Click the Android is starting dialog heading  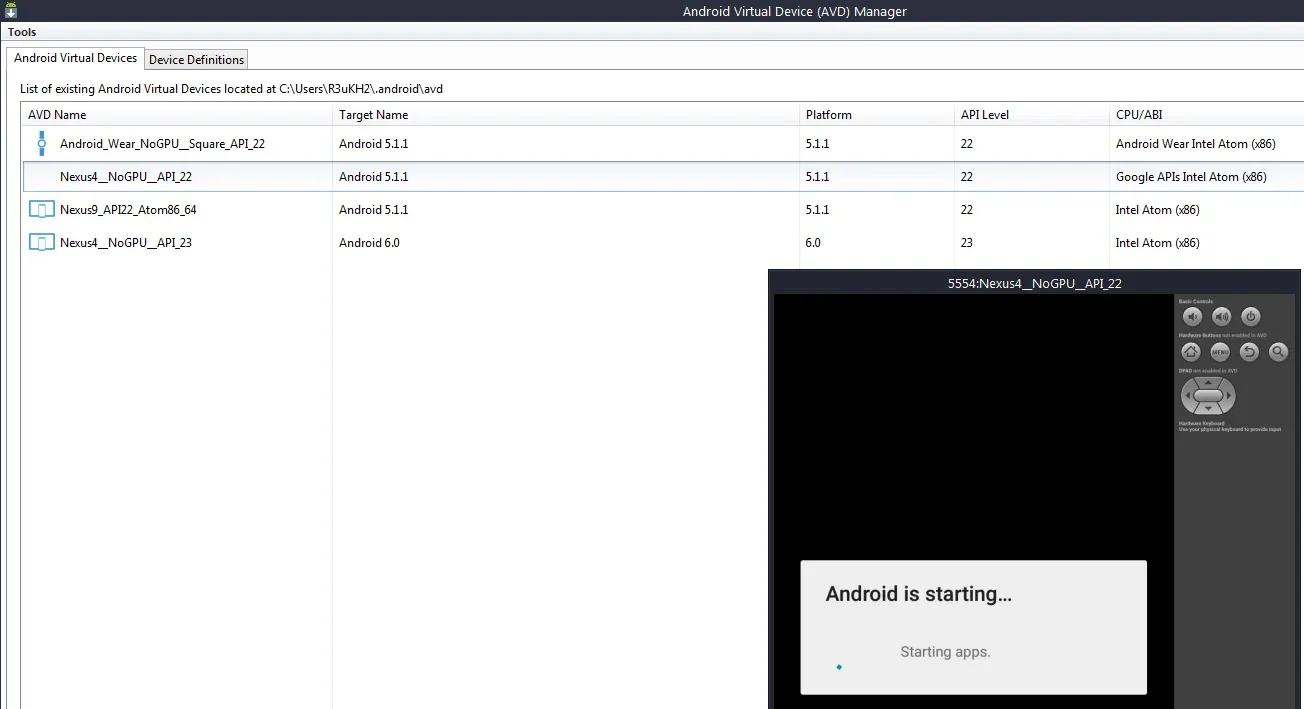pos(919,594)
